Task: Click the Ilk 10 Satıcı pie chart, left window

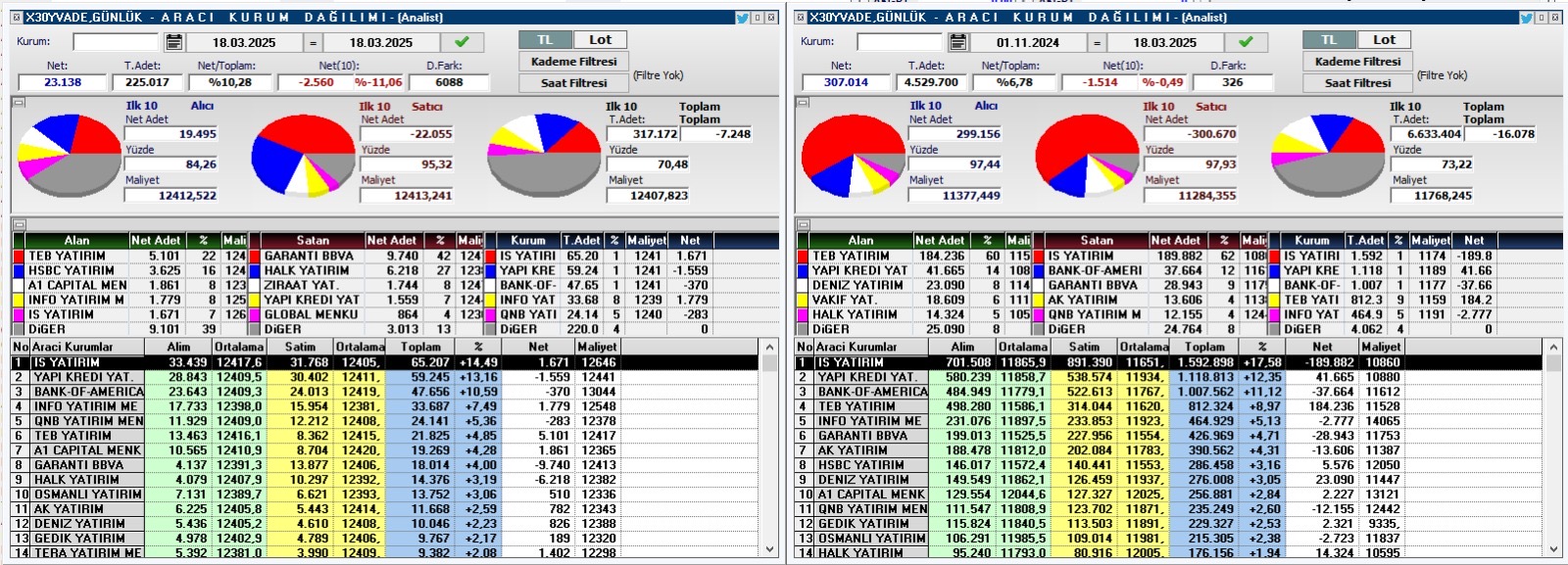Action: point(304,157)
